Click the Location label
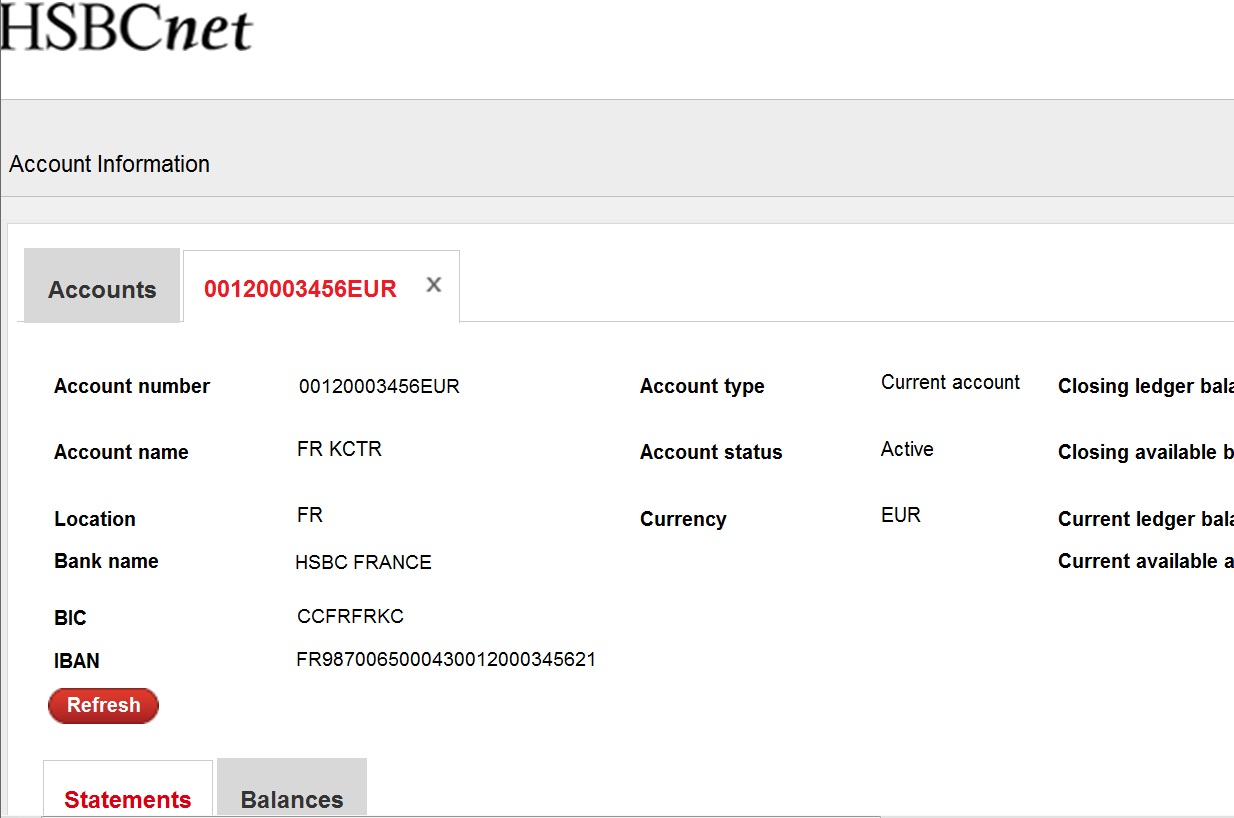 point(95,519)
